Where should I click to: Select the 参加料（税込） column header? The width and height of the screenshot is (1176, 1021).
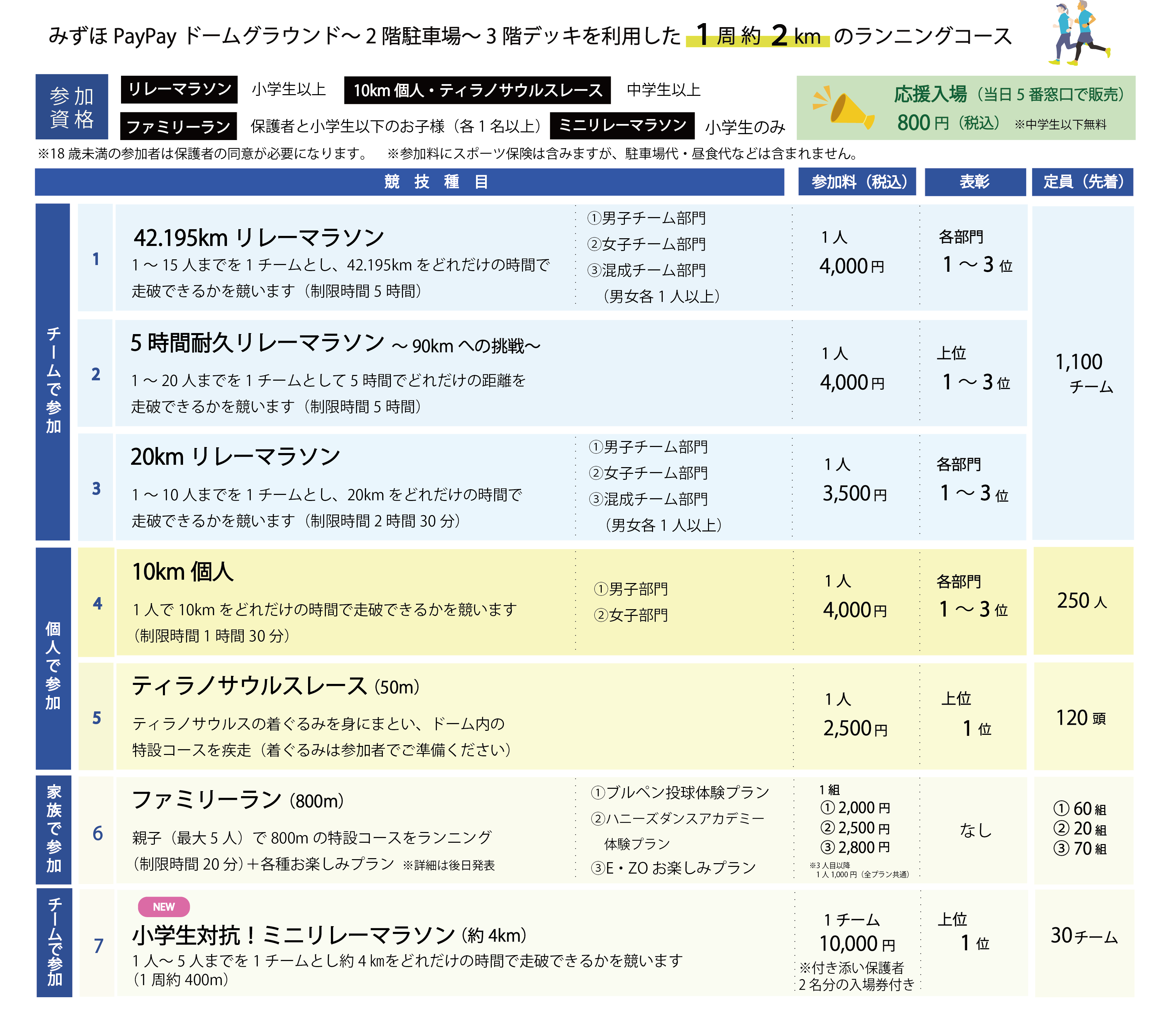(857, 182)
